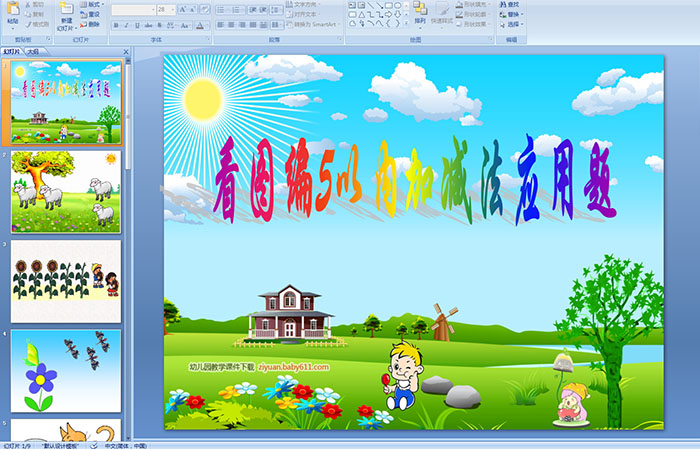This screenshot has height=449, width=700.
Task: Click the Cut (剪切) button
Action: pos(35,4)
